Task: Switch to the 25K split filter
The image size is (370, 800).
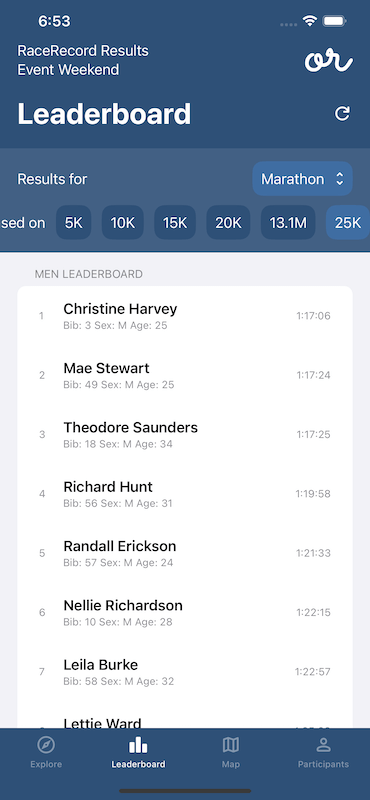Action: [x=348, y=222]
